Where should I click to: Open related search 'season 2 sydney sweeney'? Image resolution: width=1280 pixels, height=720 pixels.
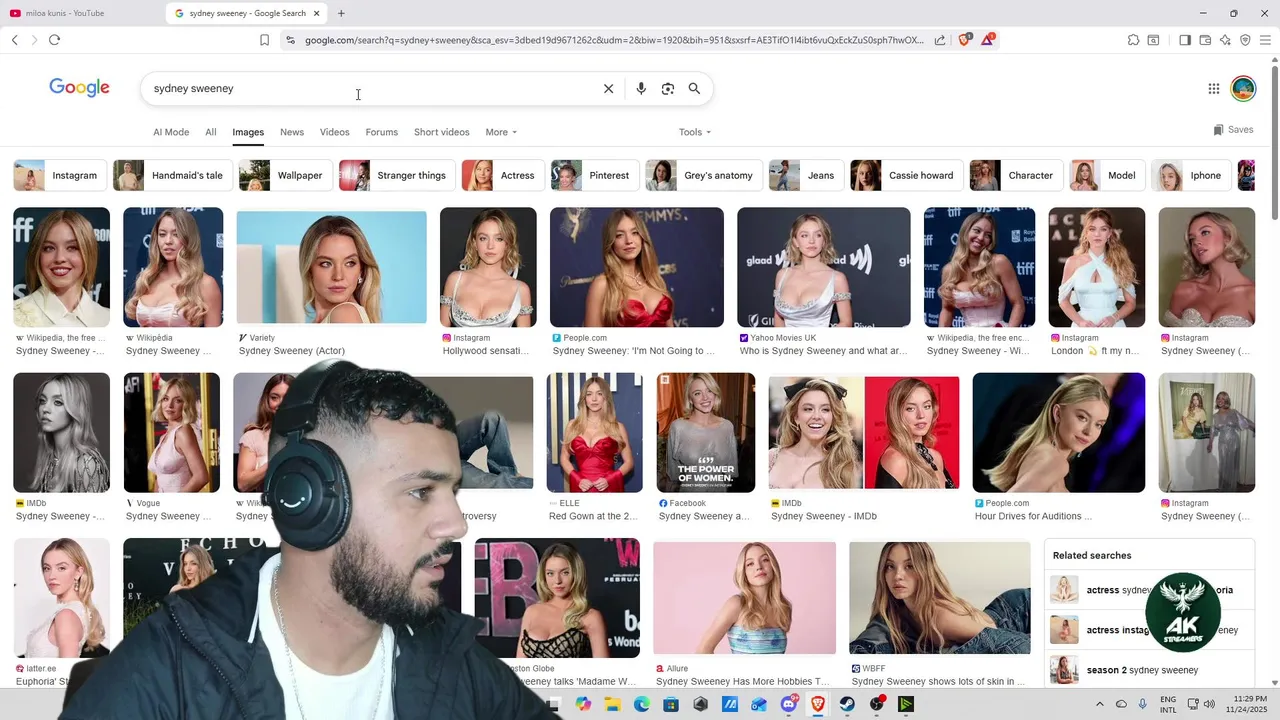(1148, 670)
